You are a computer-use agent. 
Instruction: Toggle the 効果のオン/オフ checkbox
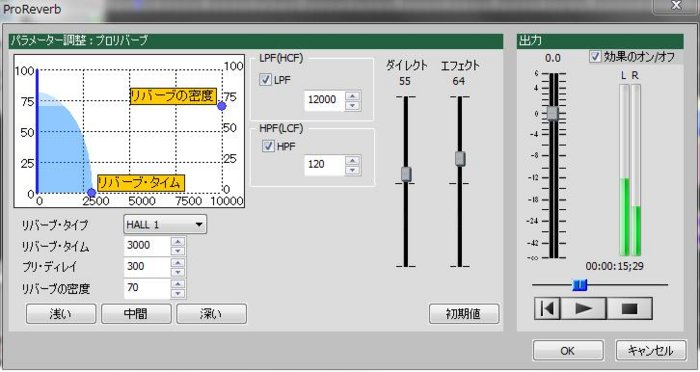pos(595,57)
